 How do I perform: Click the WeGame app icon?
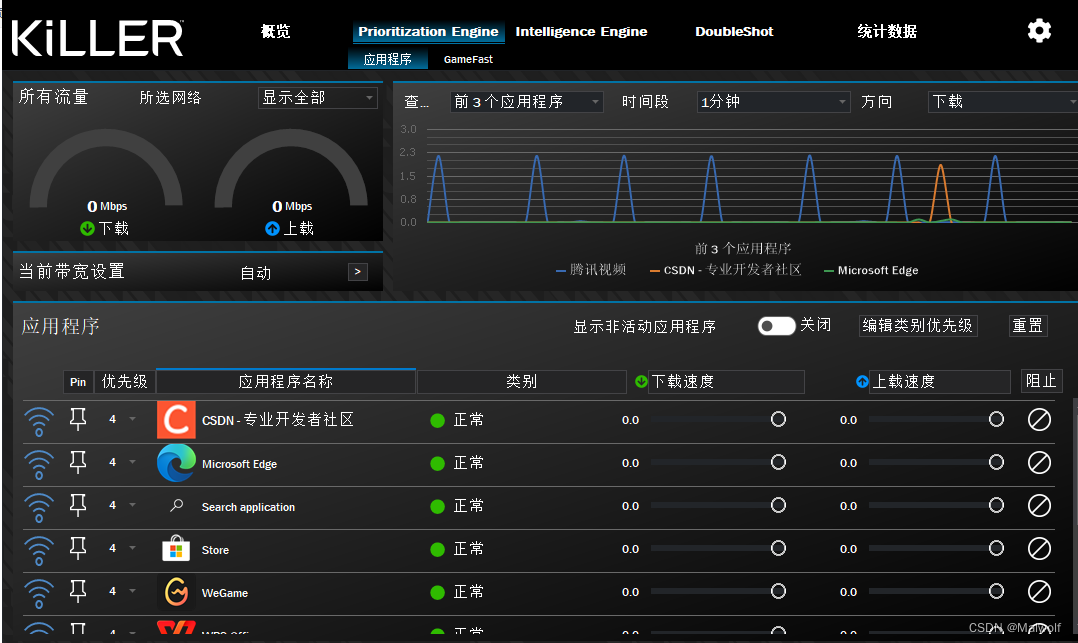click(x=176, y=592)
